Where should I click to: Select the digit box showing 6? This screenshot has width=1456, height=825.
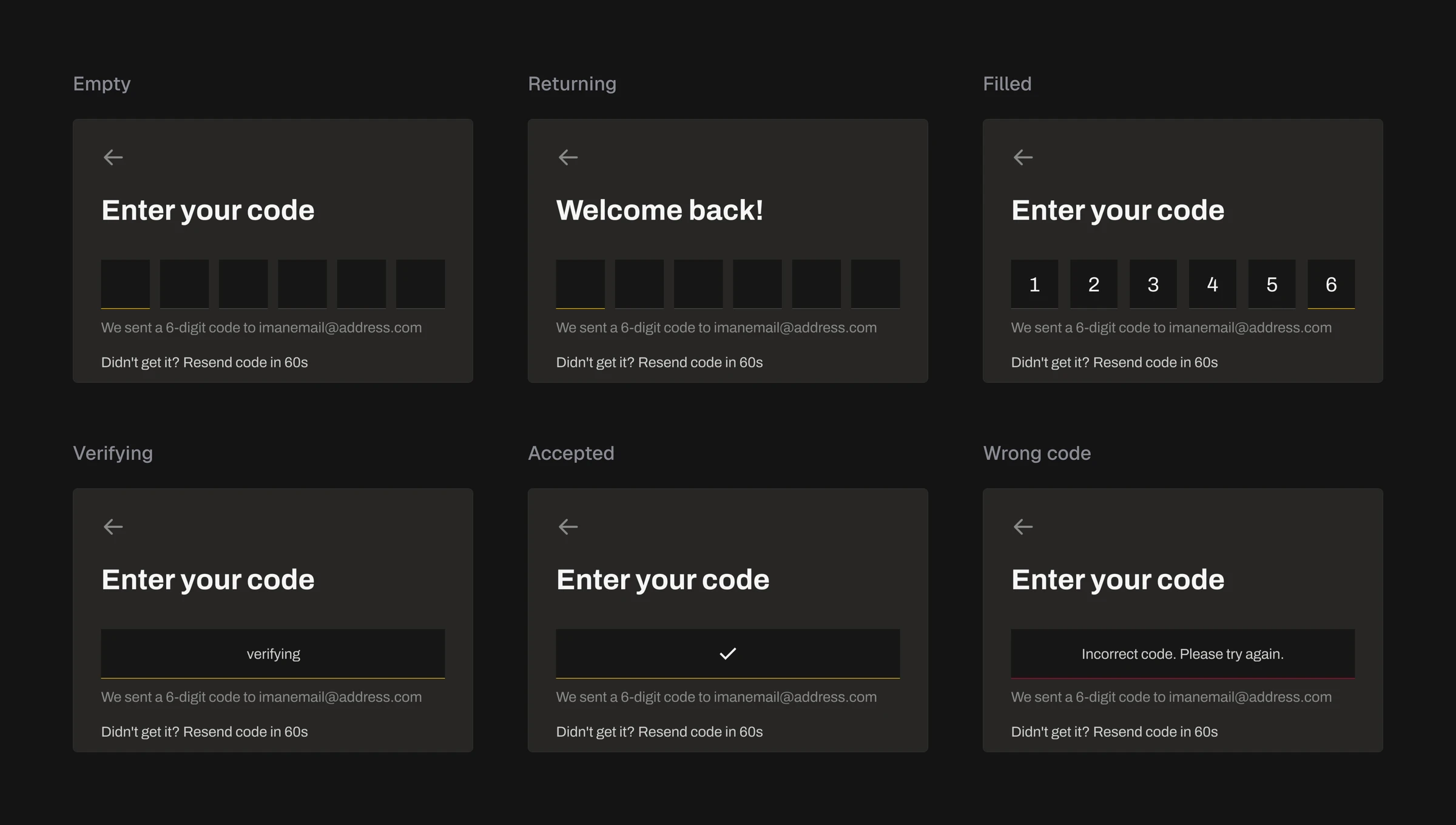point(1331,284)
